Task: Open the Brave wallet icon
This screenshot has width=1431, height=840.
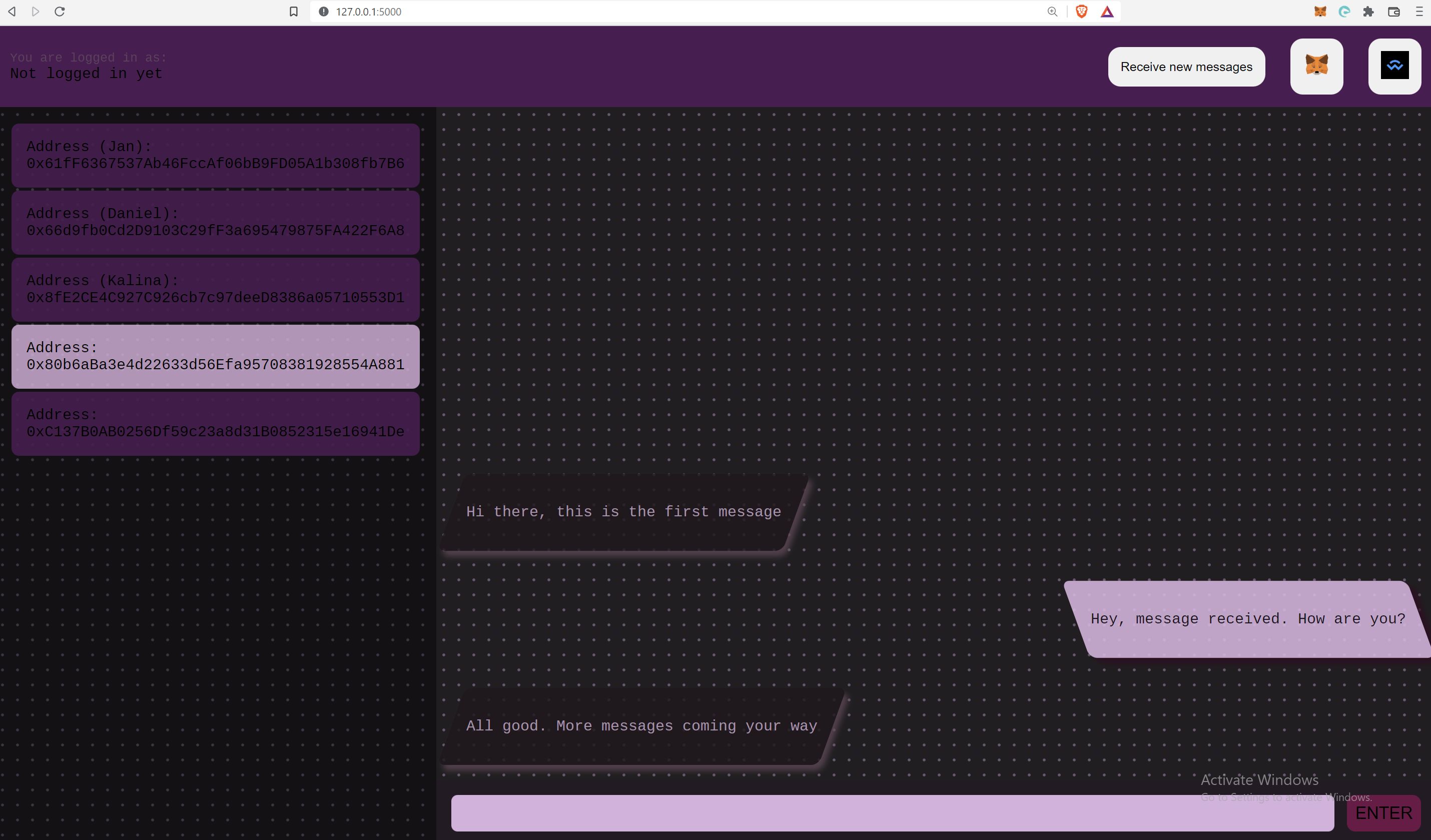Action: (x=1393, y=12)
